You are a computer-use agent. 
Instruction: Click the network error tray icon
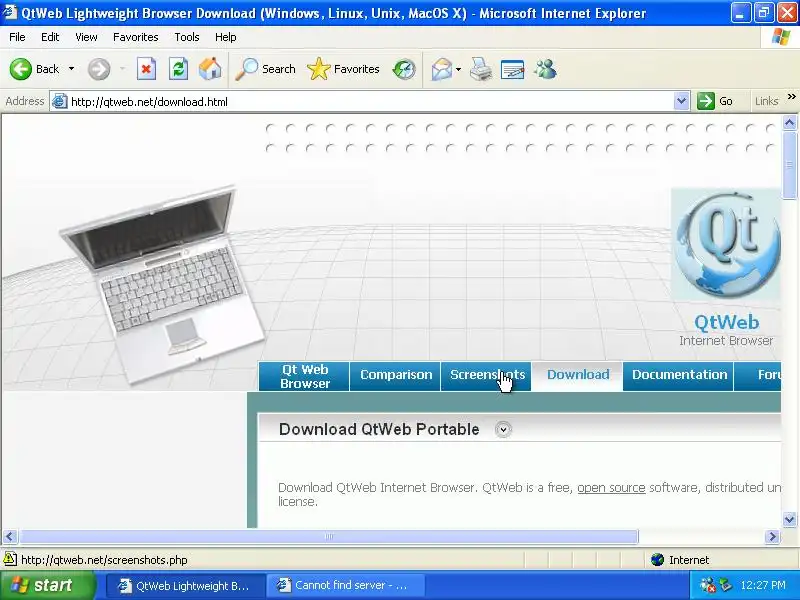click(x=707, y=585)
